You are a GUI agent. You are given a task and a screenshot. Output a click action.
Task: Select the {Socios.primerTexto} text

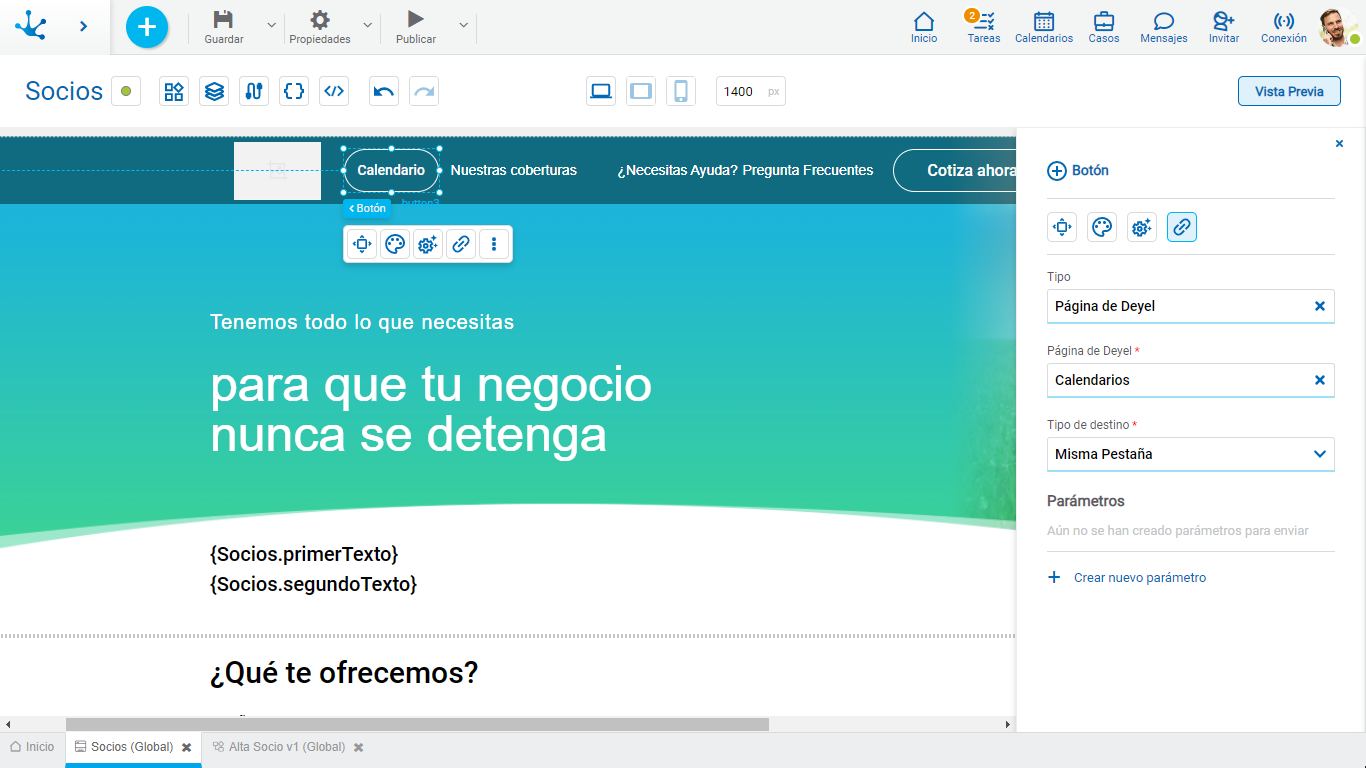pos(304,554)
